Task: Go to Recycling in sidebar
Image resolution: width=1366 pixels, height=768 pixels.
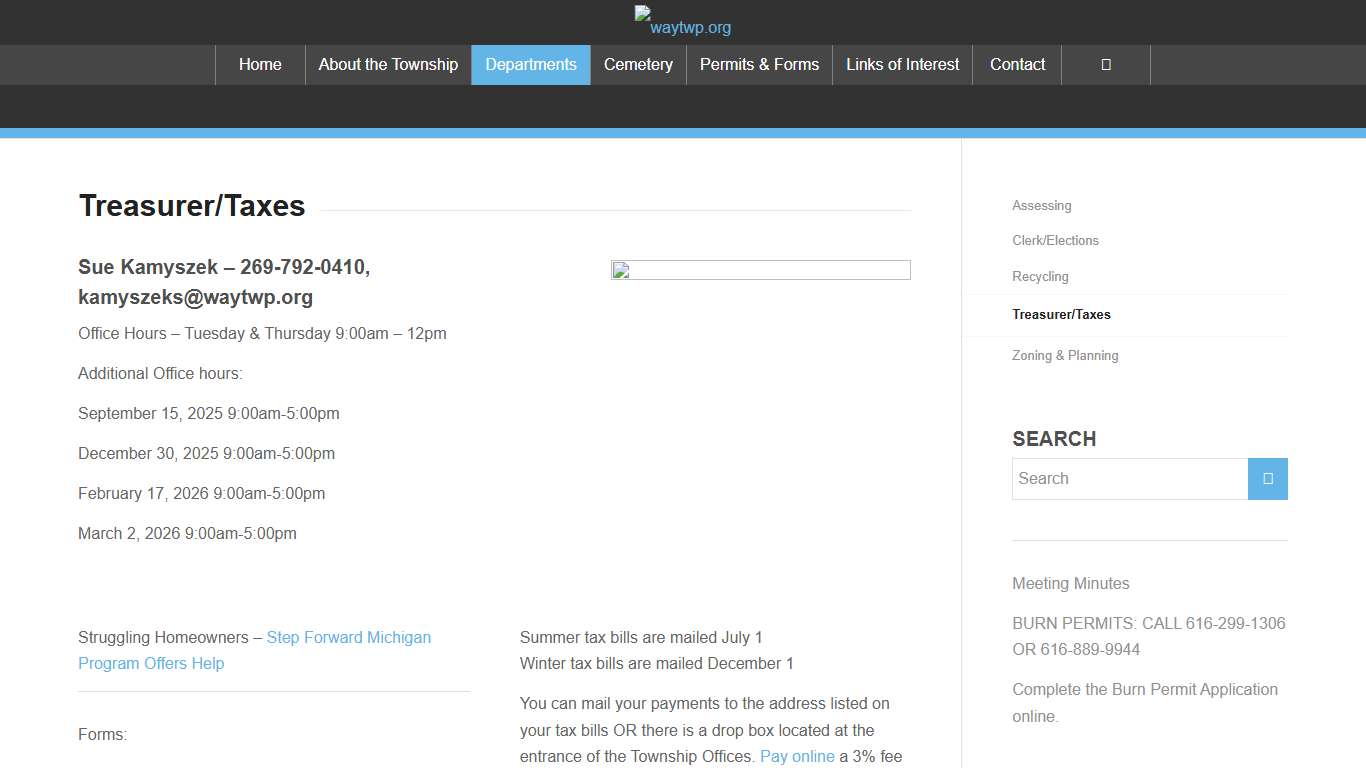Action: (1040, 277)
